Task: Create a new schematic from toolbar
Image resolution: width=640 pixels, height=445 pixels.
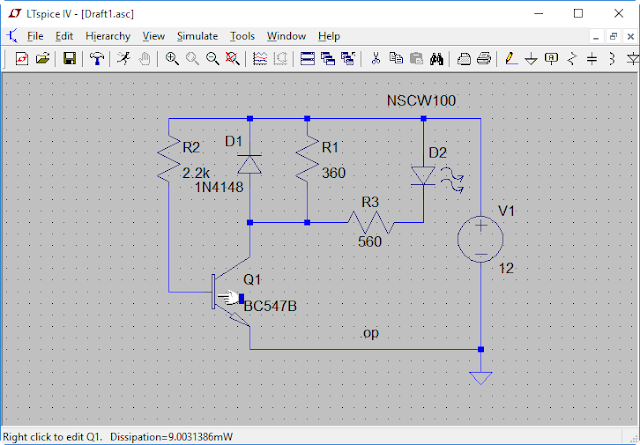Action: click(x=22, y=59)
